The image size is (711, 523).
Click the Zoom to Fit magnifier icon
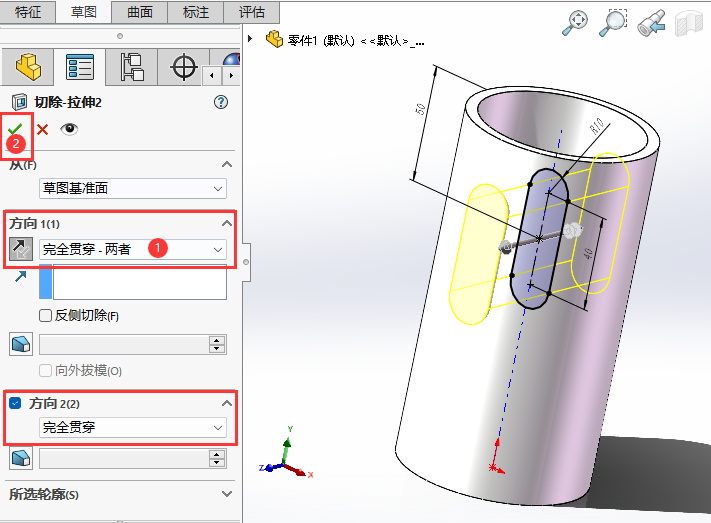pos(577,23)
